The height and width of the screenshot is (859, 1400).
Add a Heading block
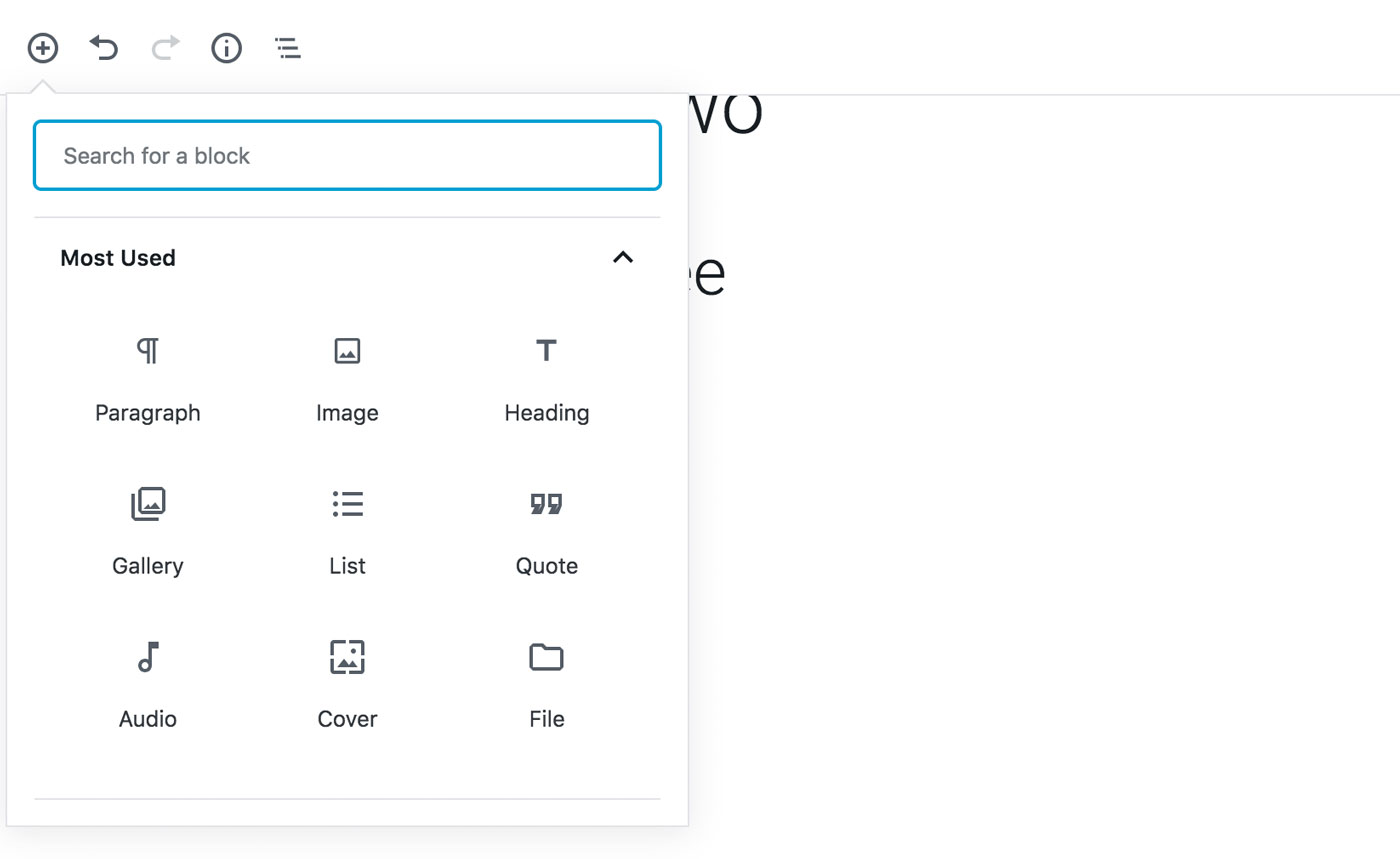[547, 380]
